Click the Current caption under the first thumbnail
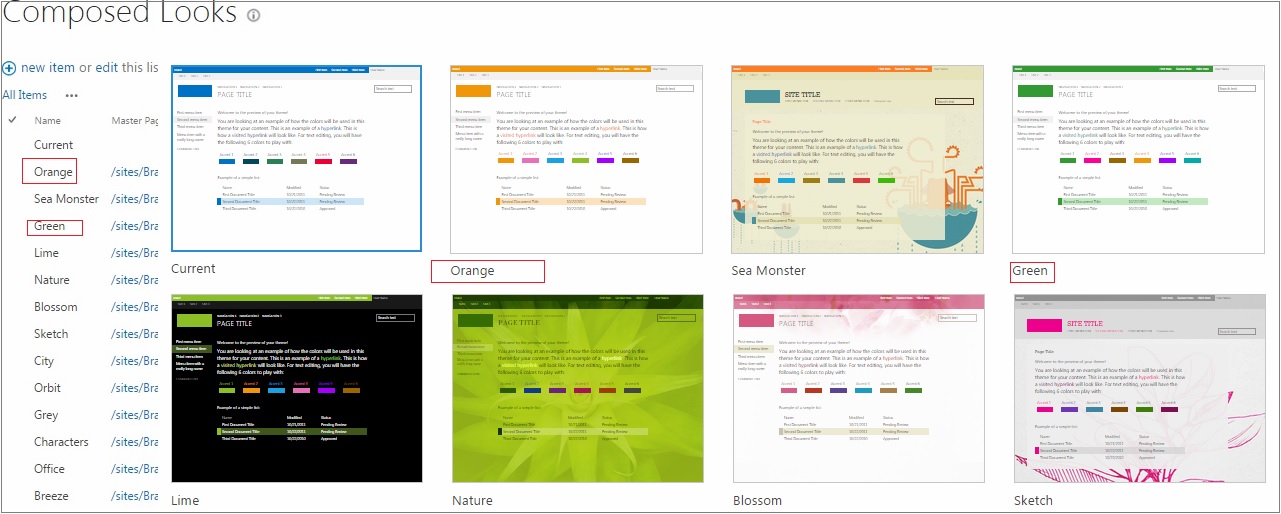Image resolution: width=1281 pixels, height=514 pixels. click(x=193, y=269)
